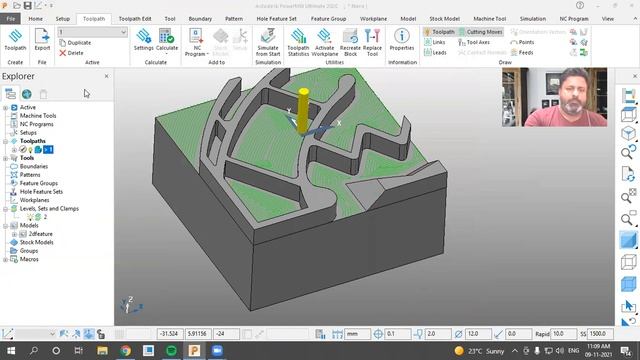Image resolution: width=640 pixels, height=360 pixels.
Task: Toggle lightbulb visibility of level 2
Action: click(x=30, y=217)
